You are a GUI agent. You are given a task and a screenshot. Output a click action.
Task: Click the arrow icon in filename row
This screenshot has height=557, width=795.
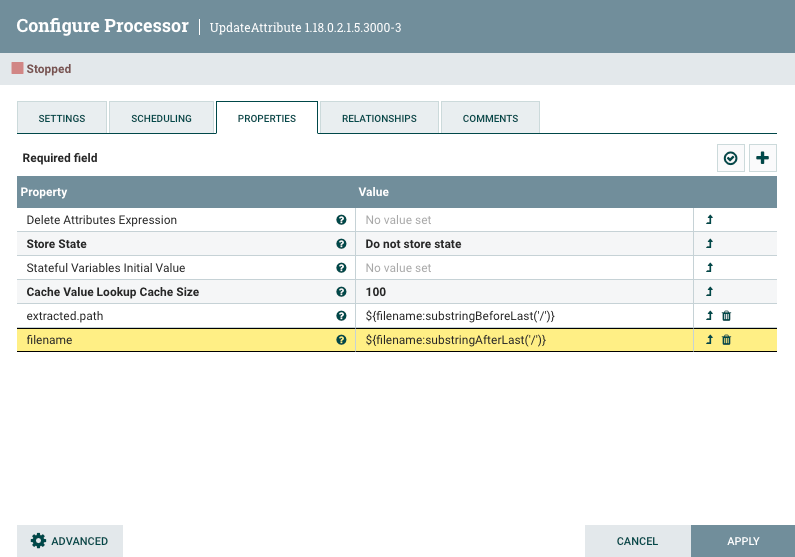pyautogui.click(x=710, y=340)
